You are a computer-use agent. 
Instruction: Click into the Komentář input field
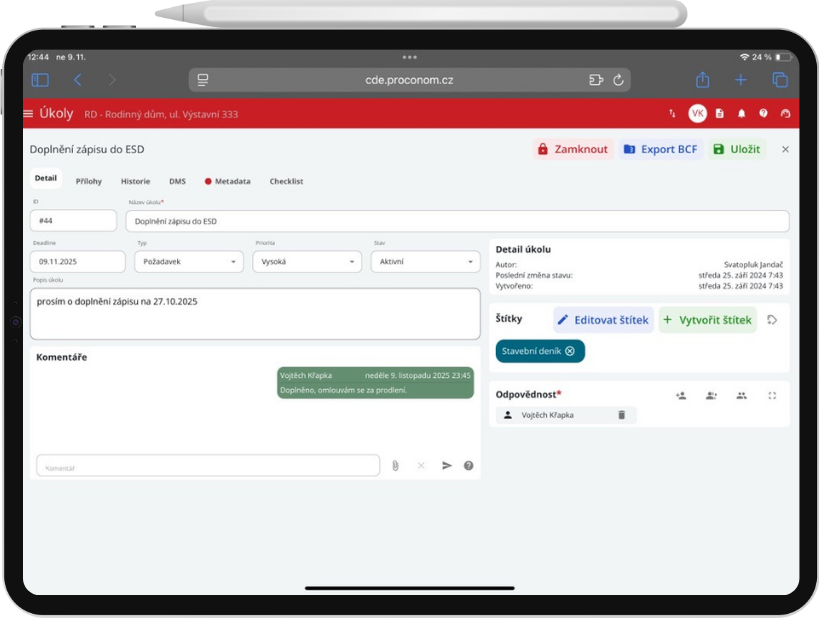click(x=208, y=466)
